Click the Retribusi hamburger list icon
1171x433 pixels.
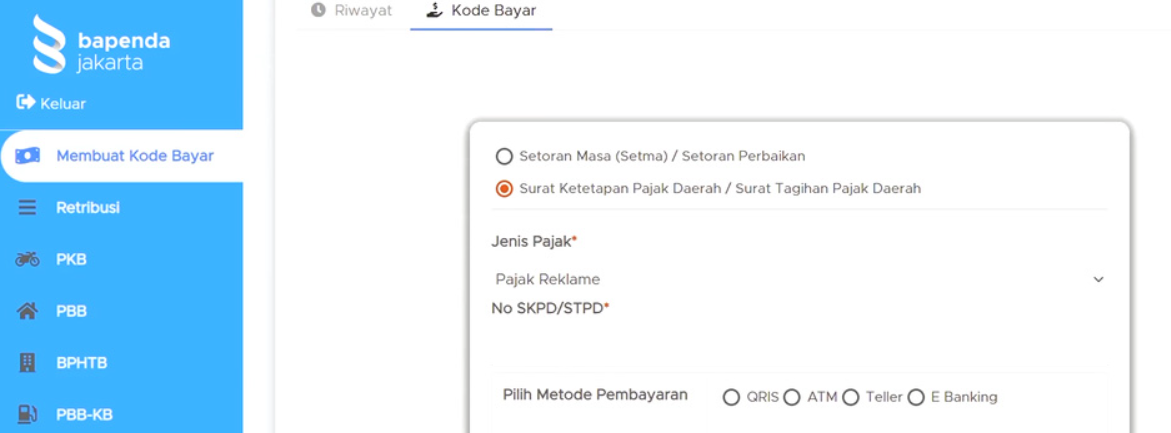pos(28,208)
